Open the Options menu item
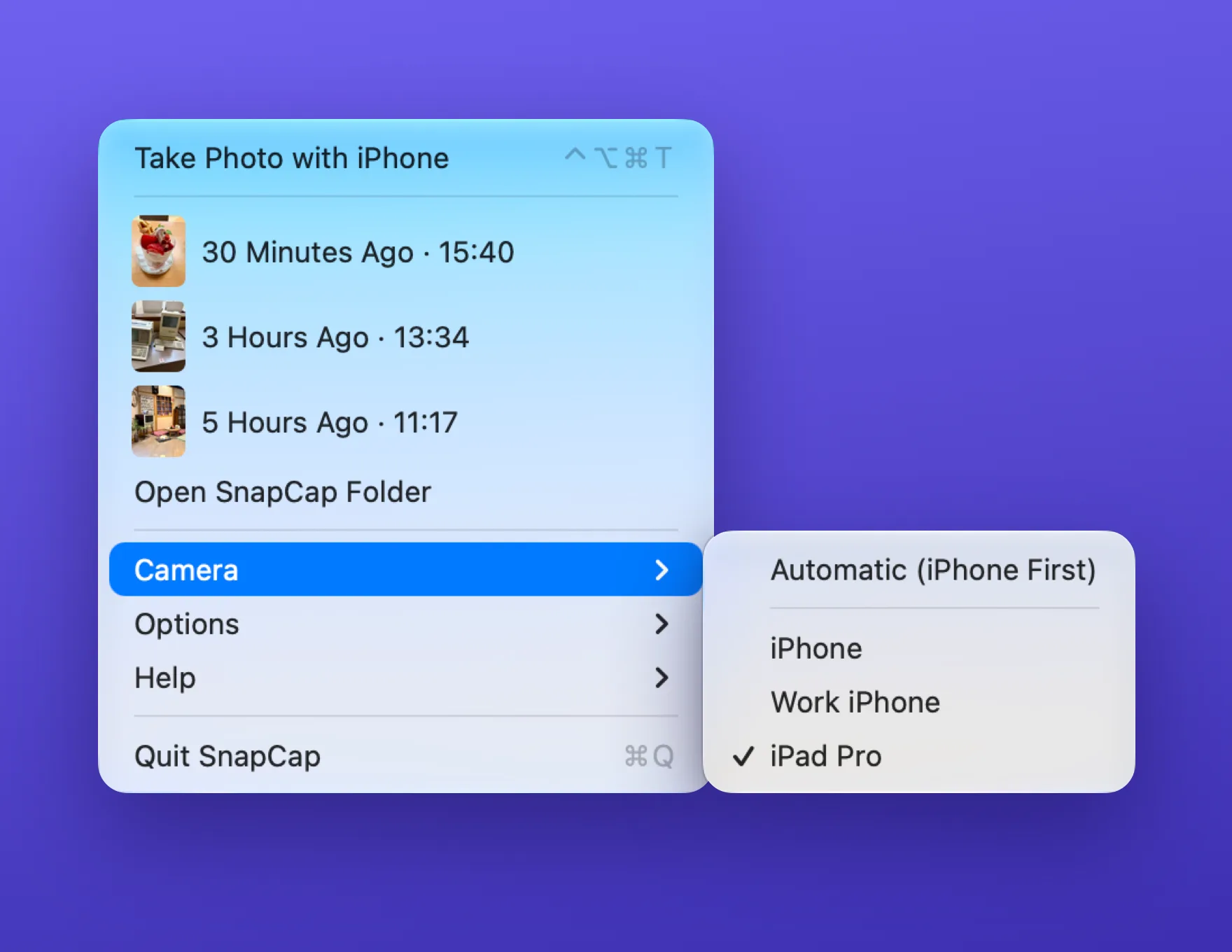The width and height of the screenshot is (1232, 952). 405,624
